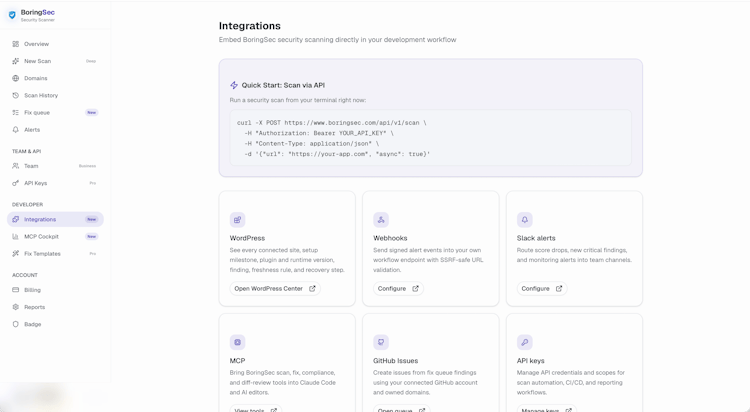Click the MCP Cockpit chart icon

pyautogui.click(x=15, y=237)
